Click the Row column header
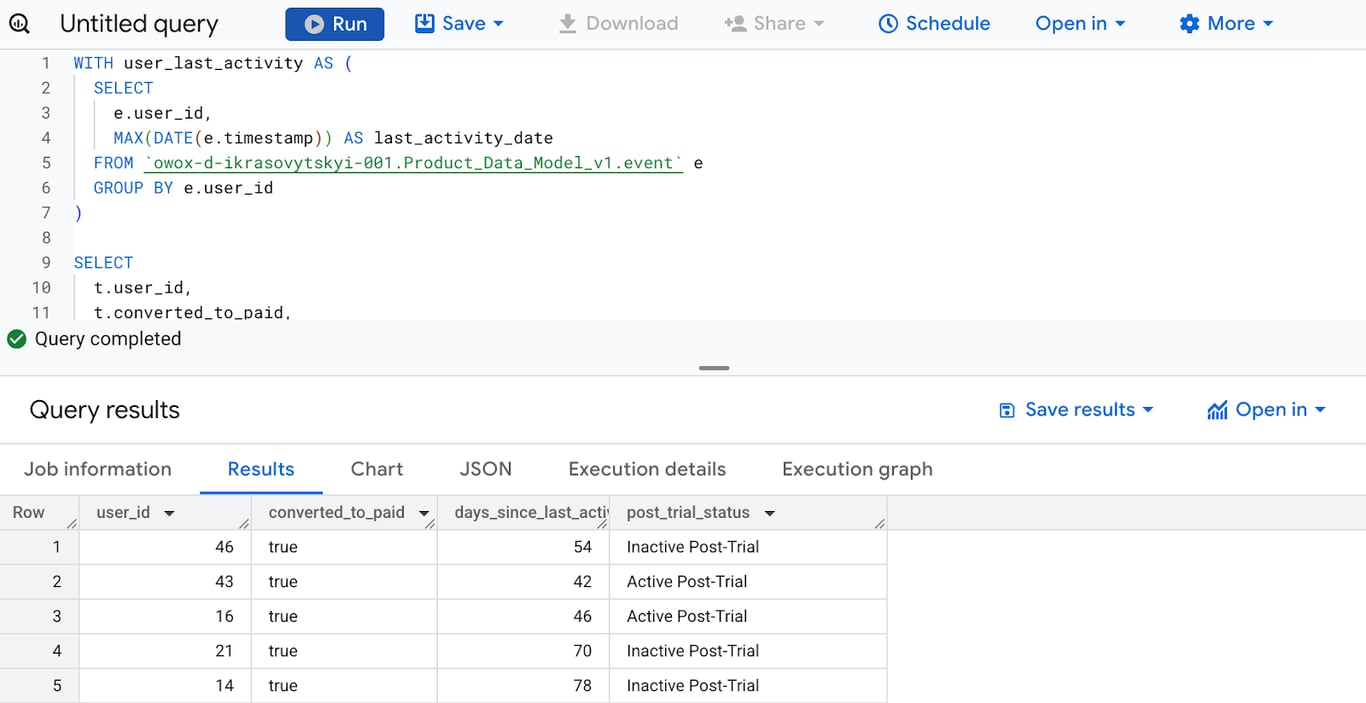1366x703 pixels. point(39,513)
